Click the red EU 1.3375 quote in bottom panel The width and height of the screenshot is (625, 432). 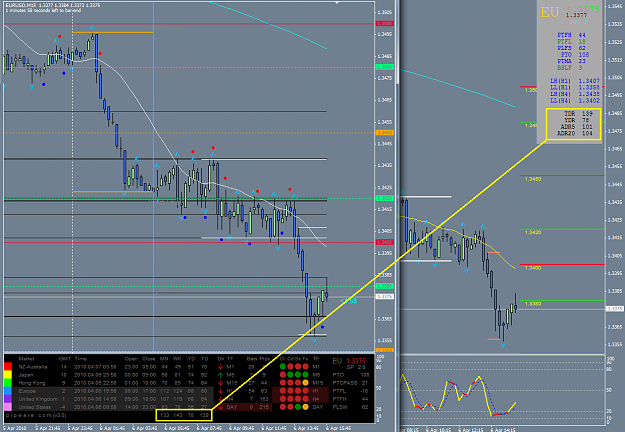(x=349, y=361)
